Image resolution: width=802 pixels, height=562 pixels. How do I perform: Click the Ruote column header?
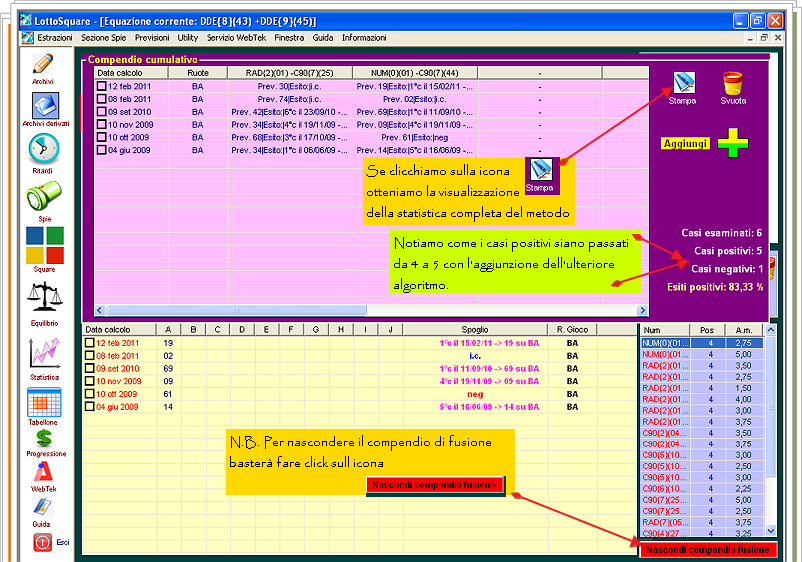(198, 73)
